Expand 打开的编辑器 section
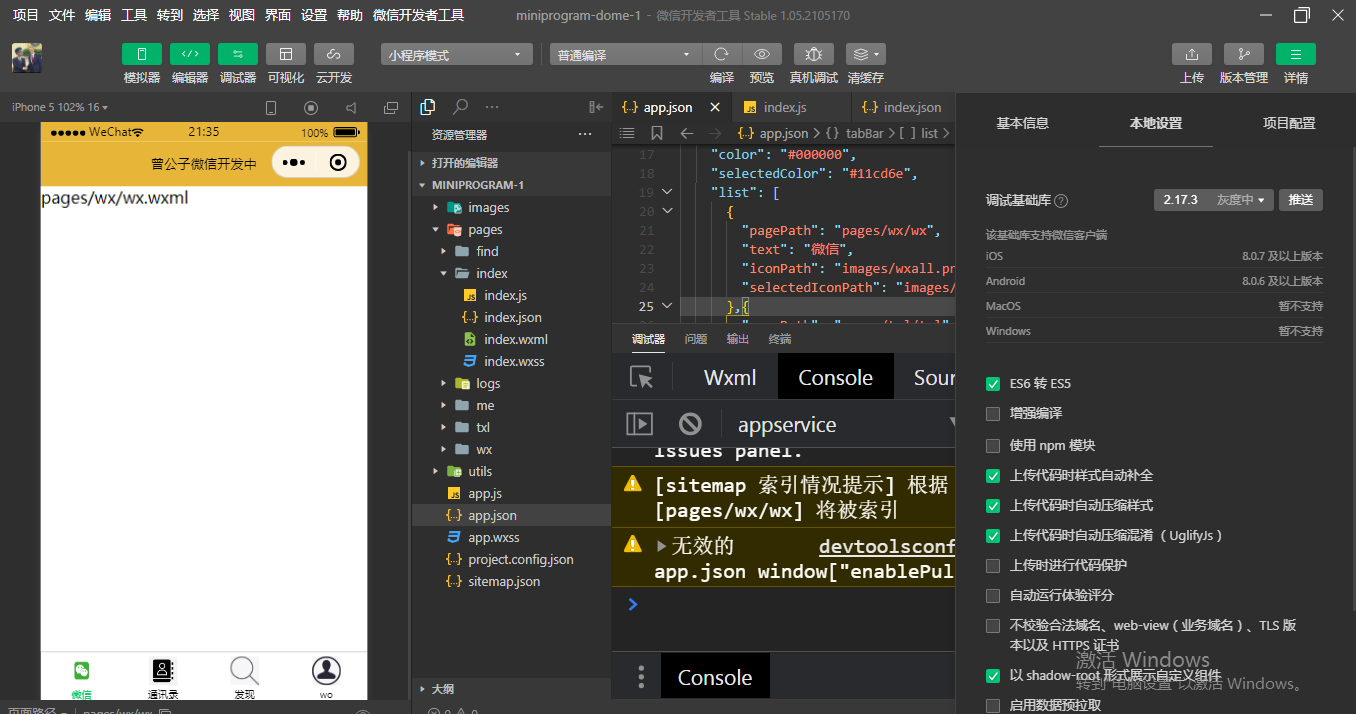Screen dimensions: 1356x714 [511, 163]
